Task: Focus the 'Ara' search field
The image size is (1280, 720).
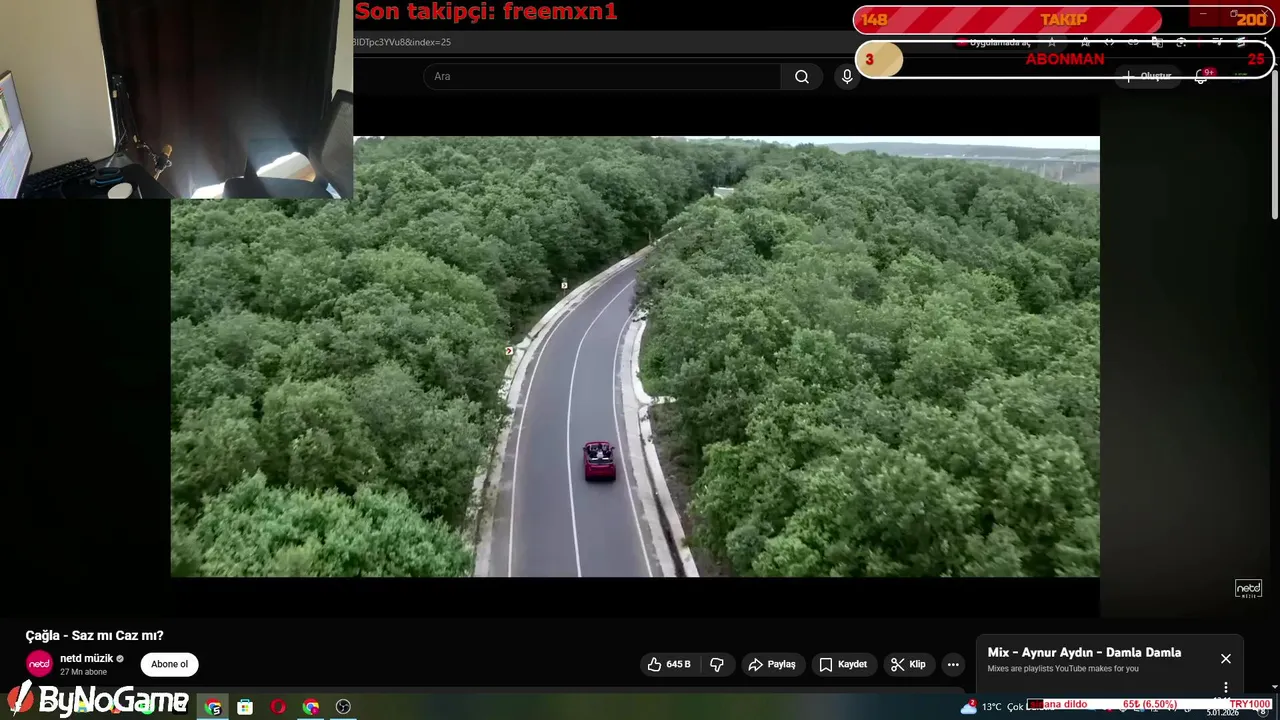Action: pyautogui.click(x=602, y=77)
